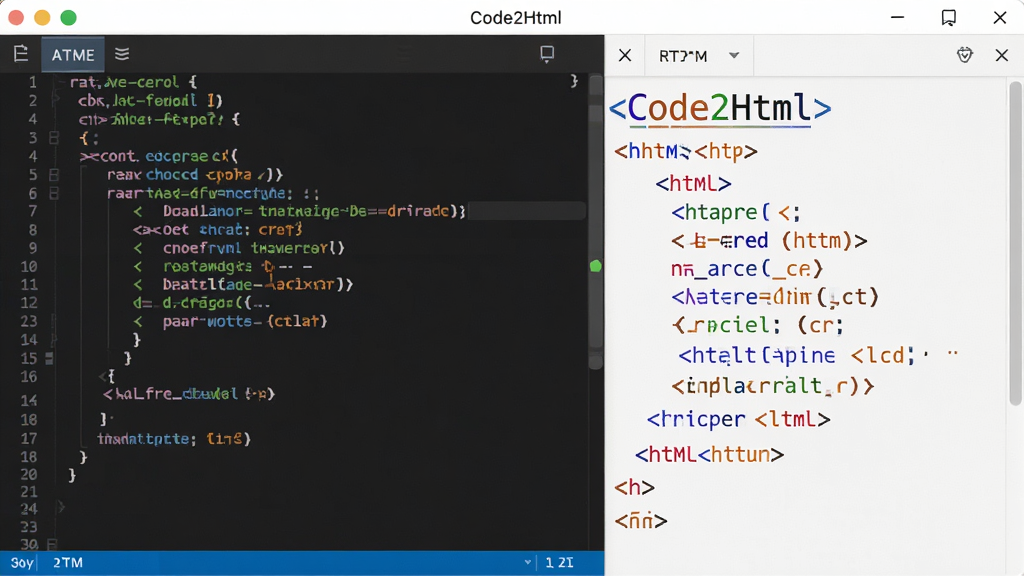Click the bookmark-shaped maximize icon in title bar
1024x576 pixels.
949,18
